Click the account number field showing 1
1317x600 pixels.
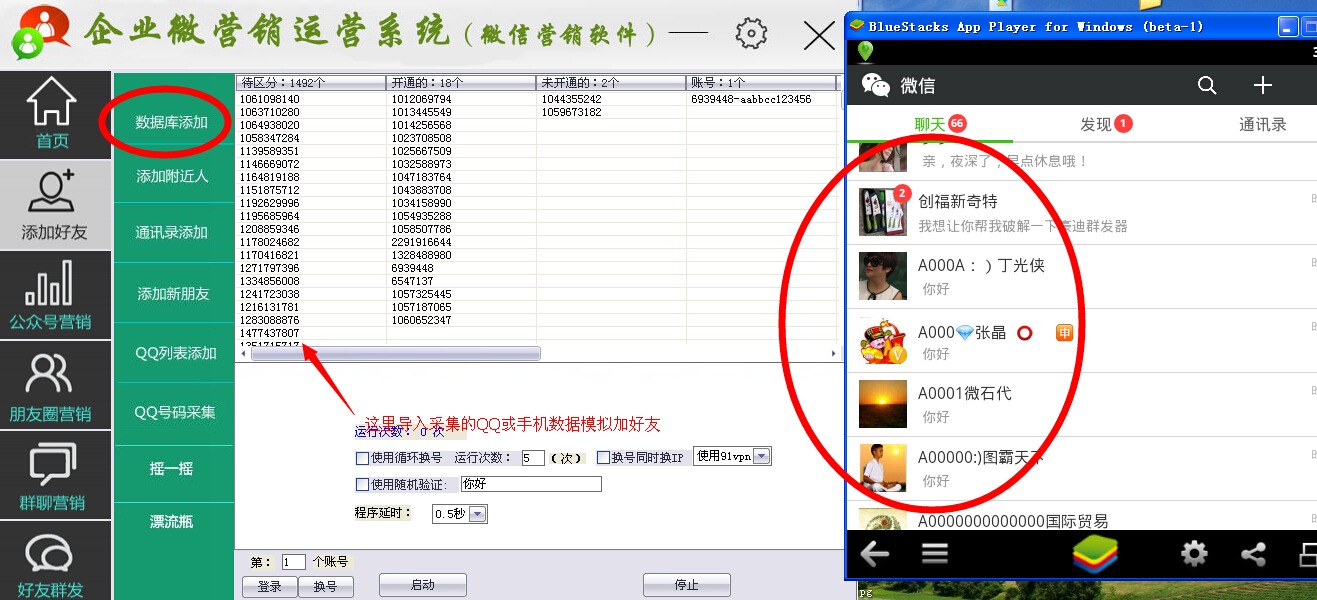294,562
